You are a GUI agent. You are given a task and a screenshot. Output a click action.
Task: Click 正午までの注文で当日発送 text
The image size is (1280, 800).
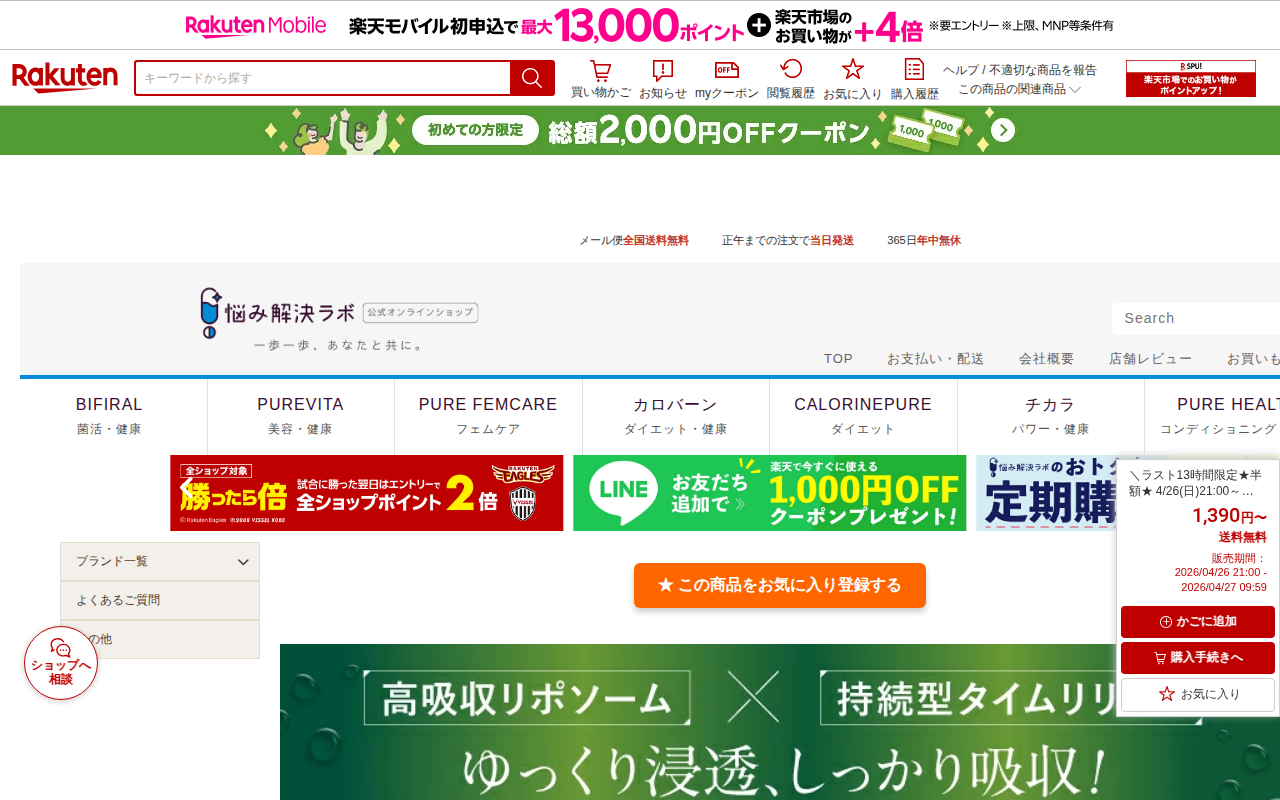point(788,240)
